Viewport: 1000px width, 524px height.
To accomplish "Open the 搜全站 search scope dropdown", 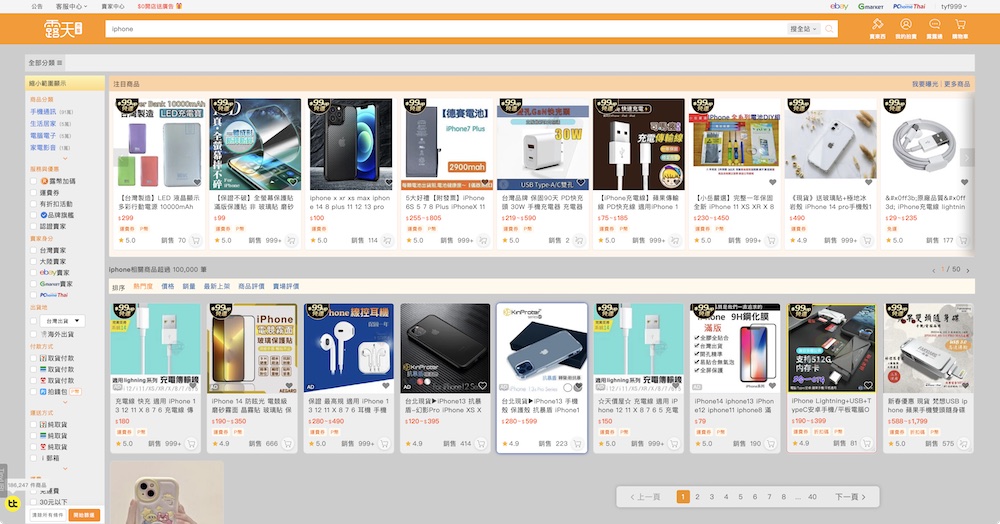I will tap(803, 29).
